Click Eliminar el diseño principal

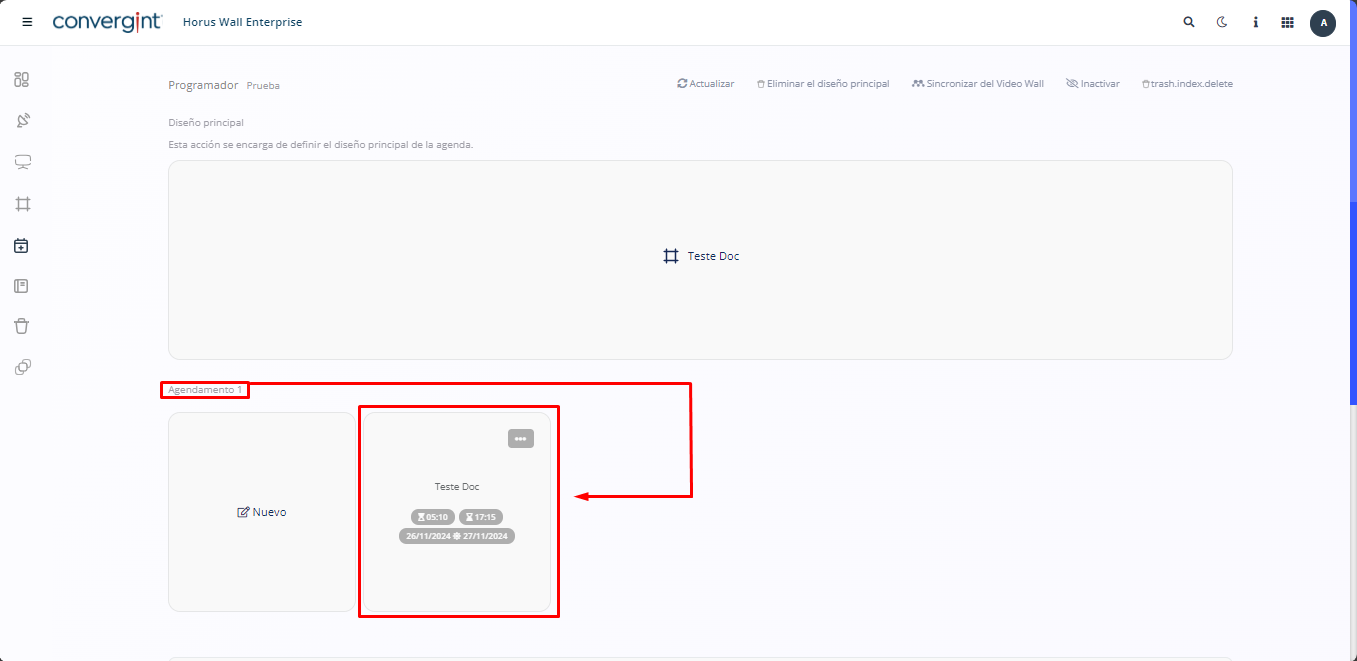pyautogui.click(x=823, y=84)
